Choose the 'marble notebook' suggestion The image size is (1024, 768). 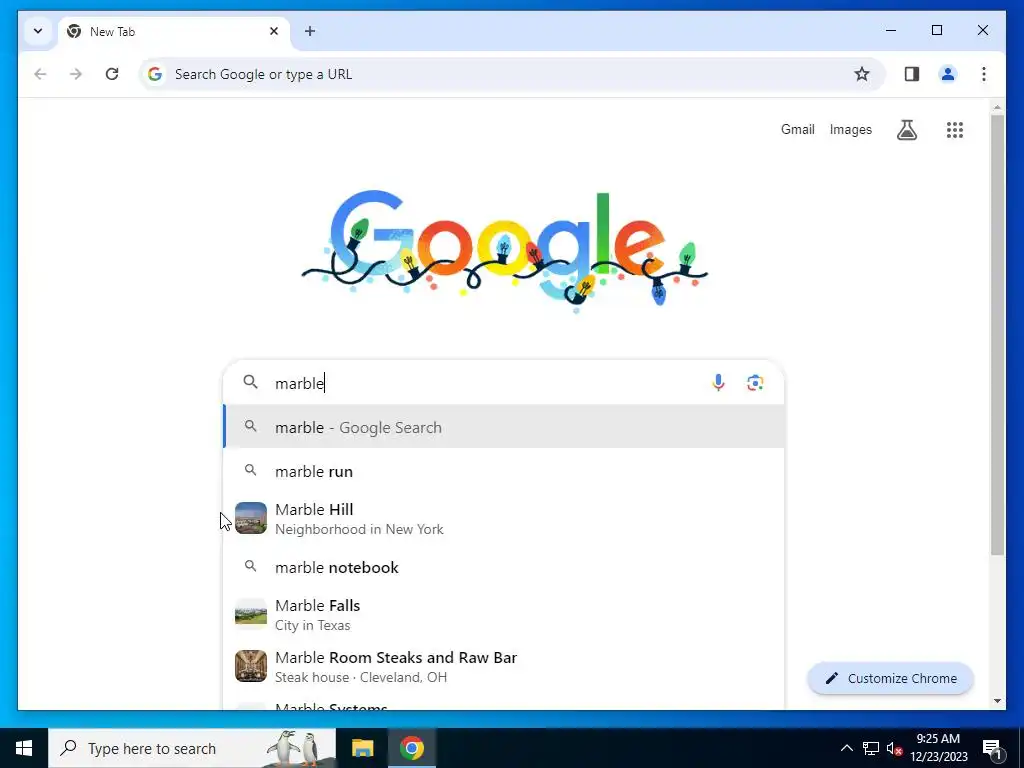(x=504, y=567)
